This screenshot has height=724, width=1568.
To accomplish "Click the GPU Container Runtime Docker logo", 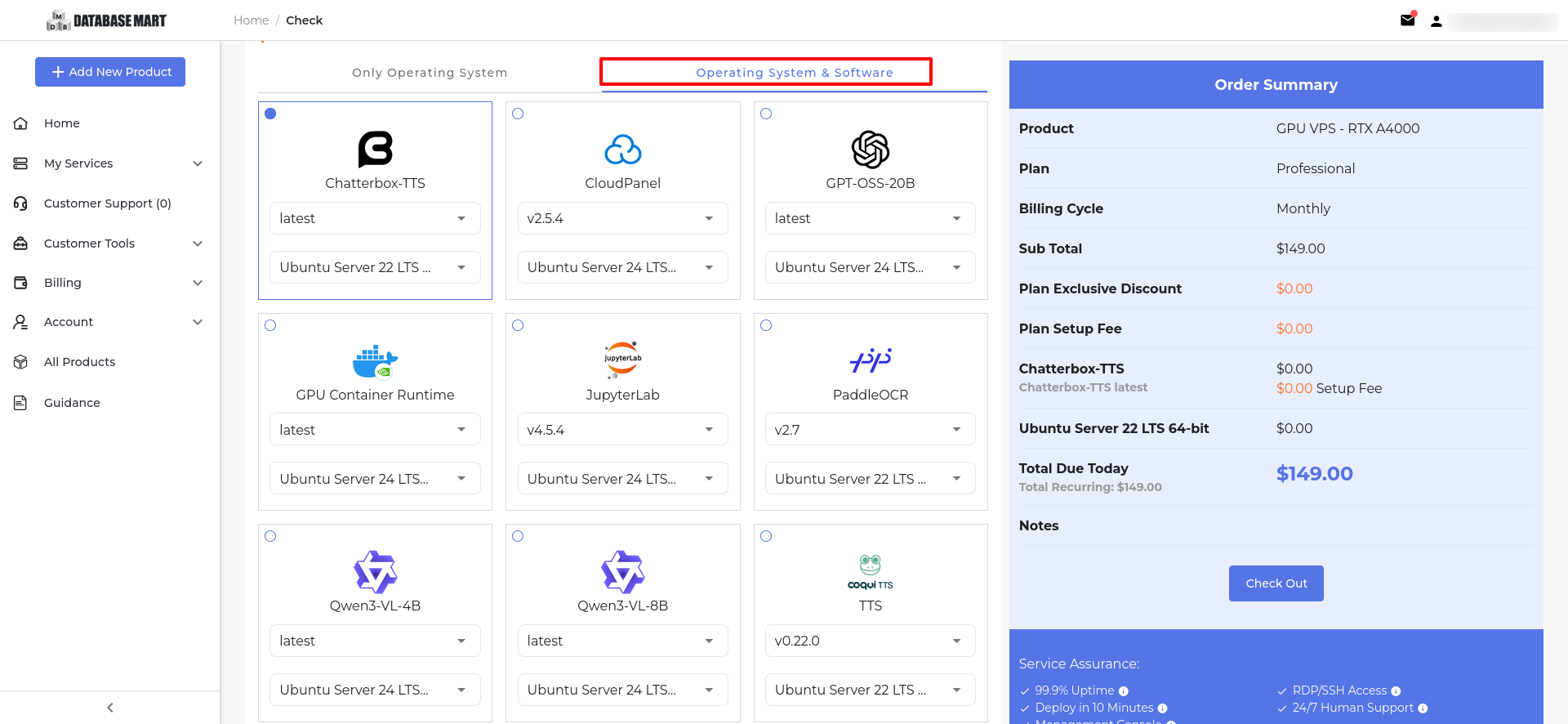I will pos(375,361).
